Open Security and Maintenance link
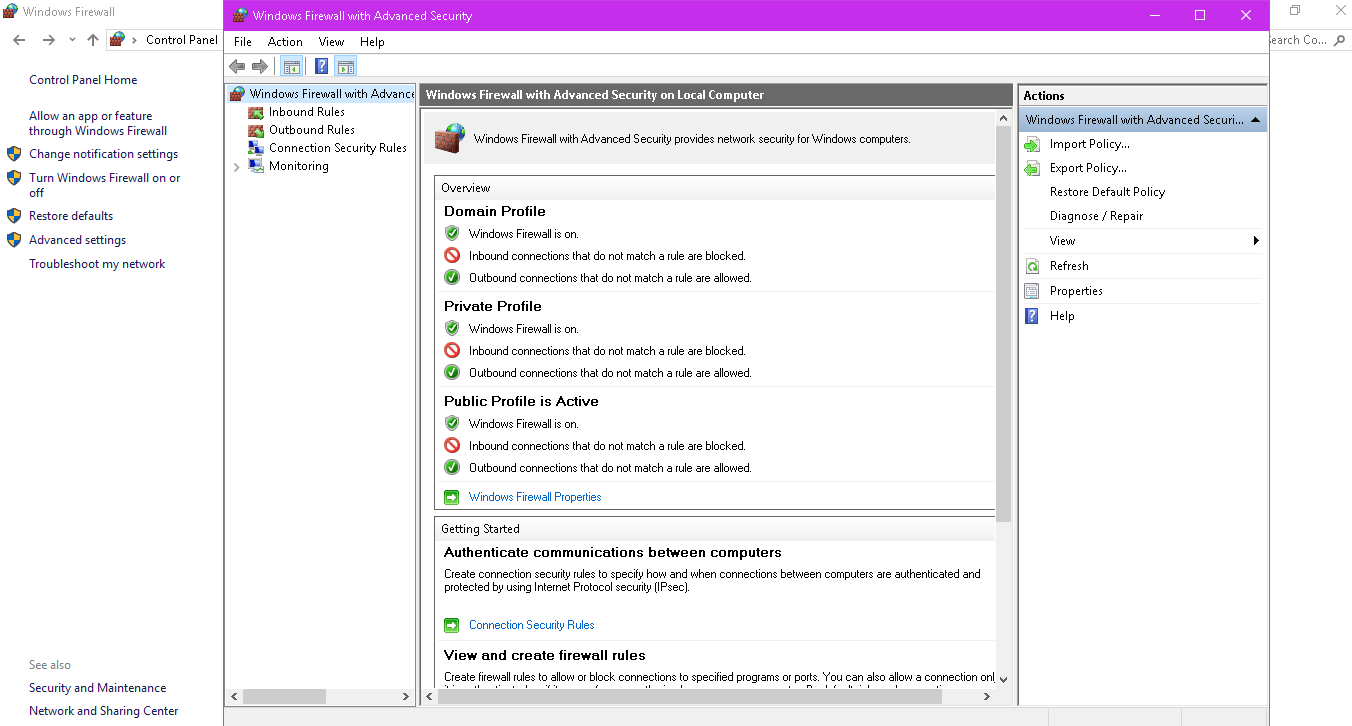Image resolution: width=1352 pixels, height=726 pixels. (x=97, y=688)
